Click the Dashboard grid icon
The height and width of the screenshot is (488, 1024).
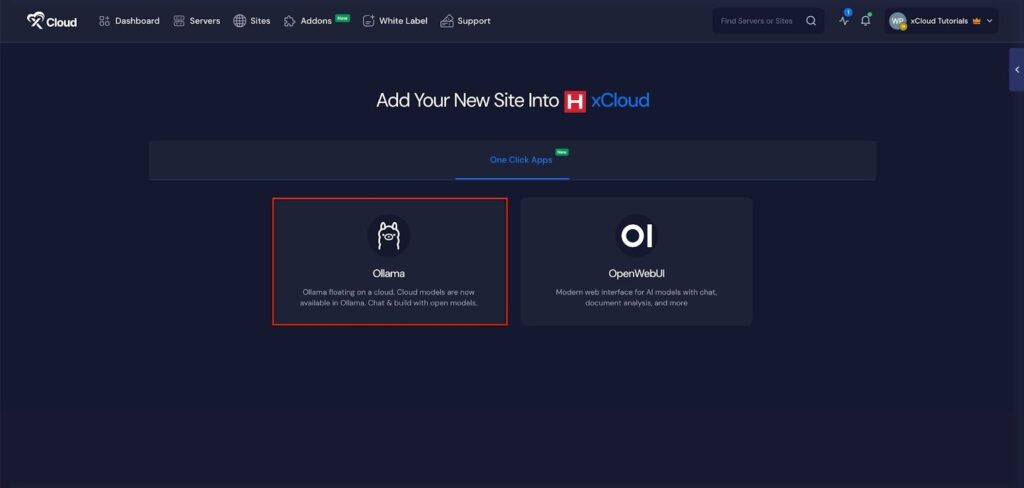[x=104, y=21]
